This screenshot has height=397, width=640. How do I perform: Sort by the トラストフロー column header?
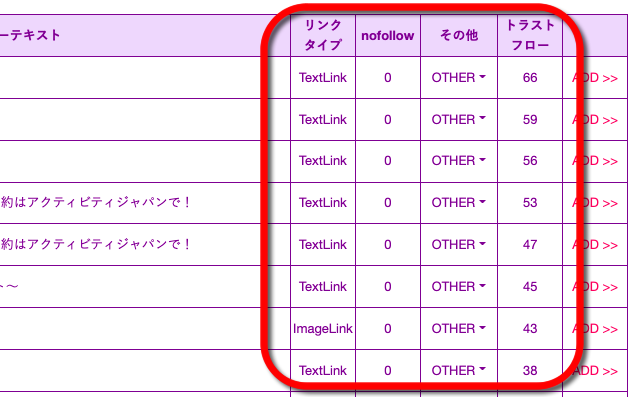pos(530,35)
